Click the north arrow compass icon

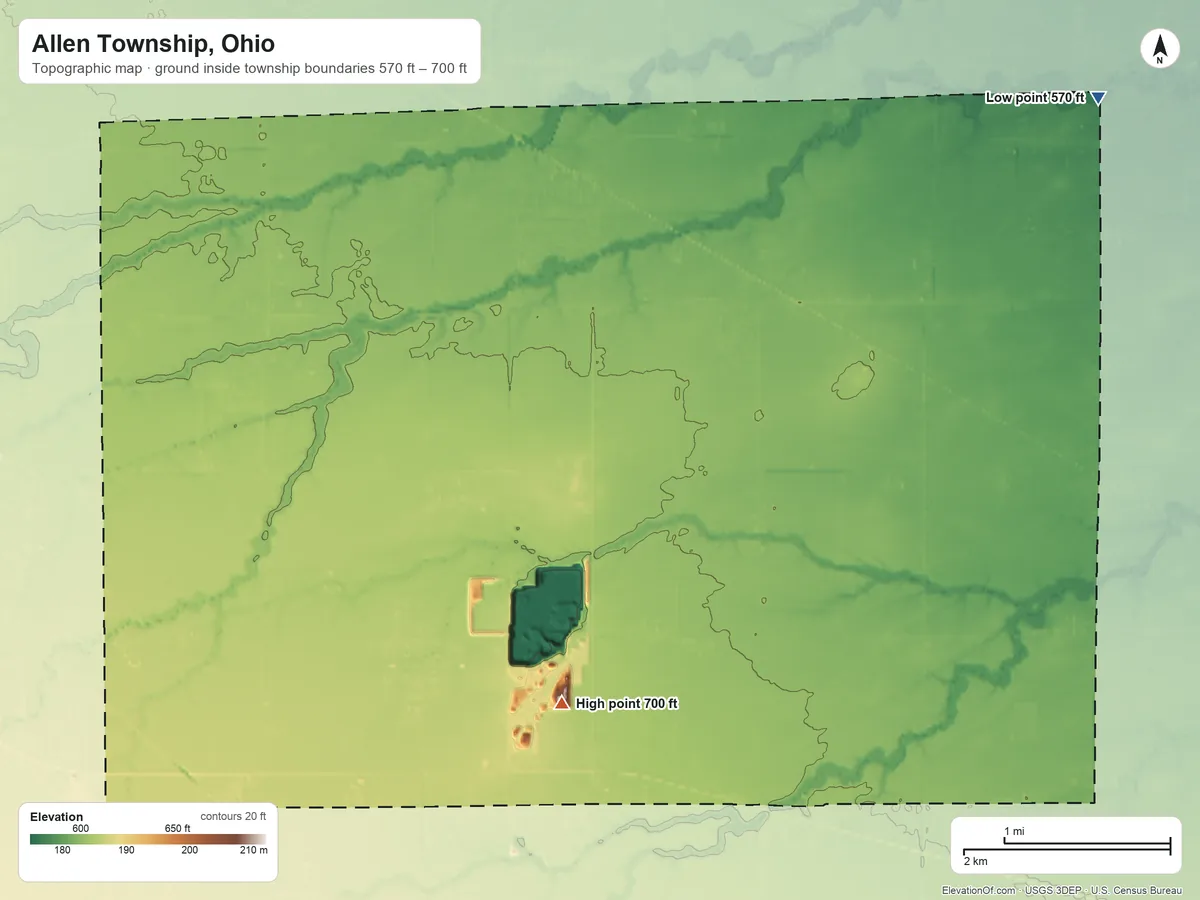(1160, 49)
